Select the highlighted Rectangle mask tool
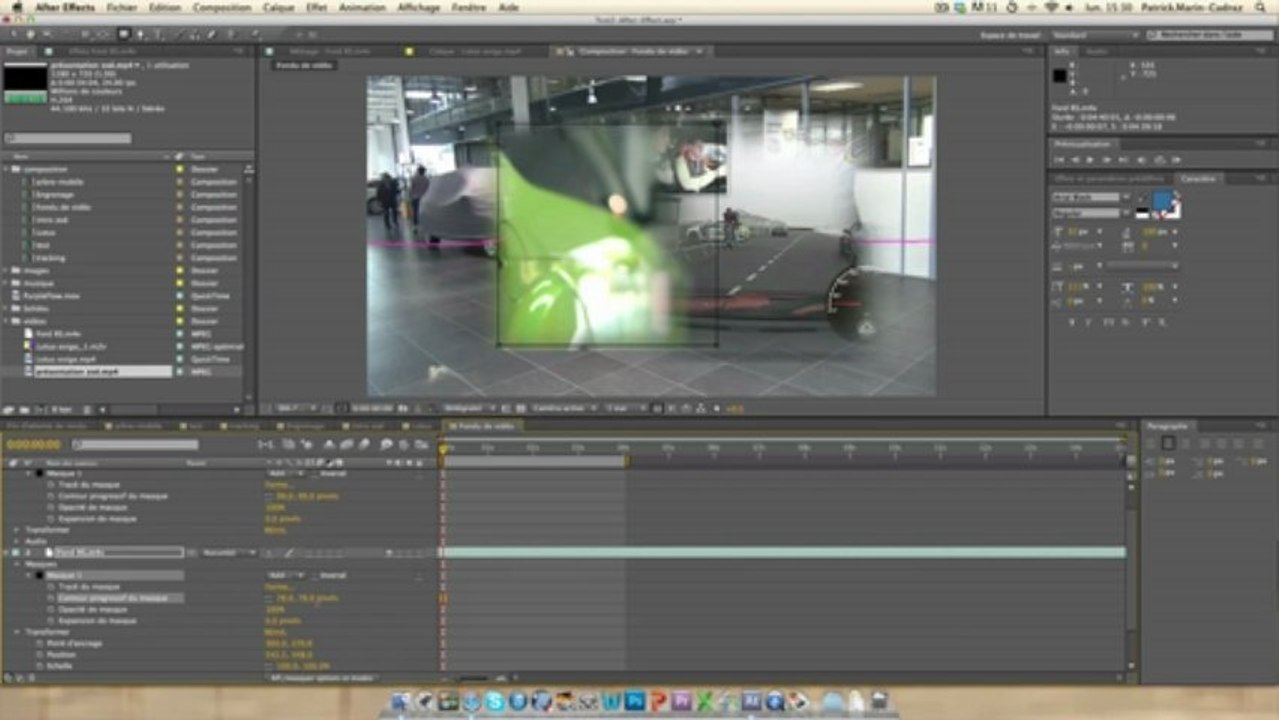Image resolution: width=1279 pixels, height=720 pixels. 124,34
